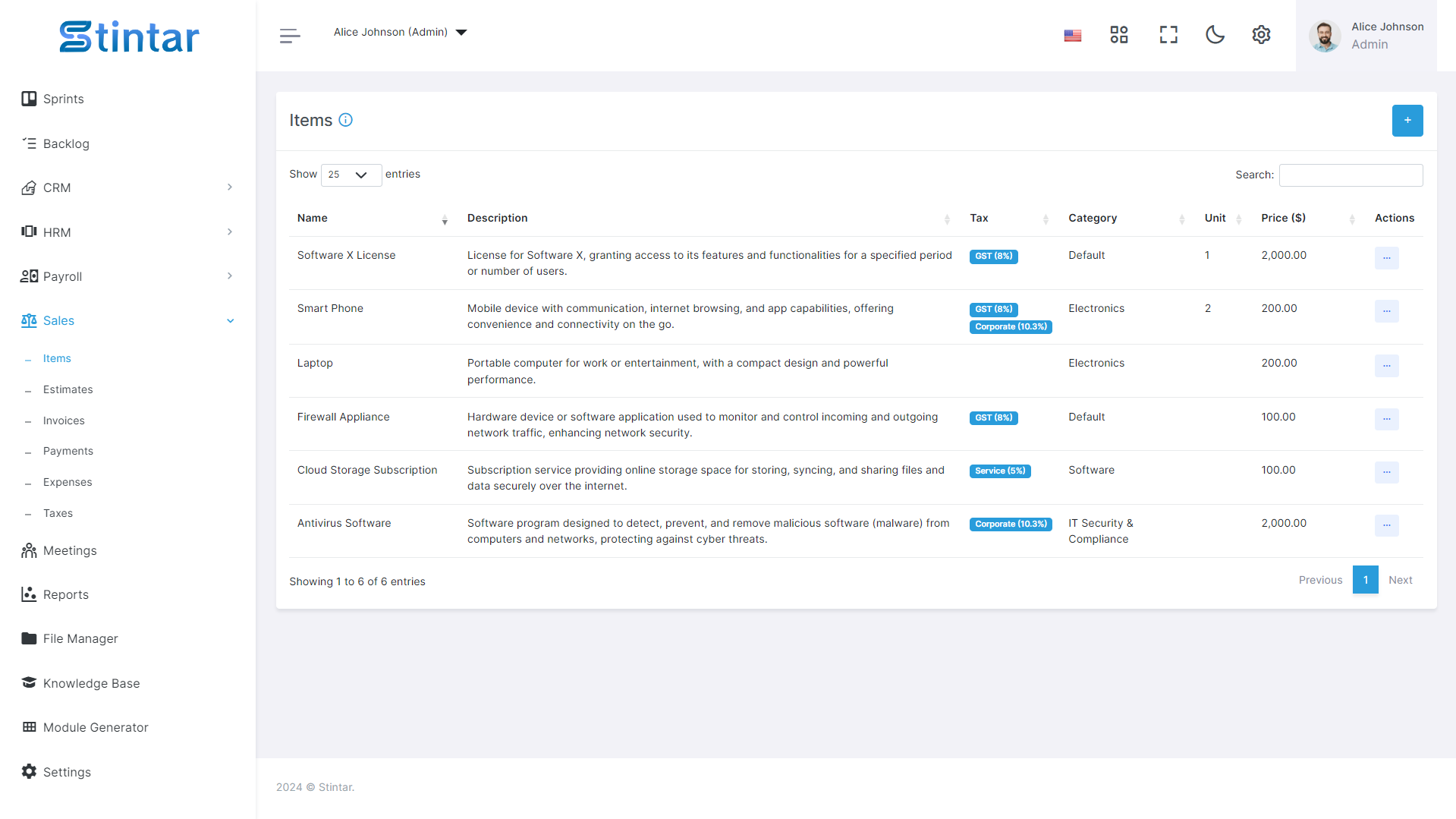1456x819 pixels.
Task: Click GST (8%) badge for Firewall Appliance
Action: coord(993,418)
